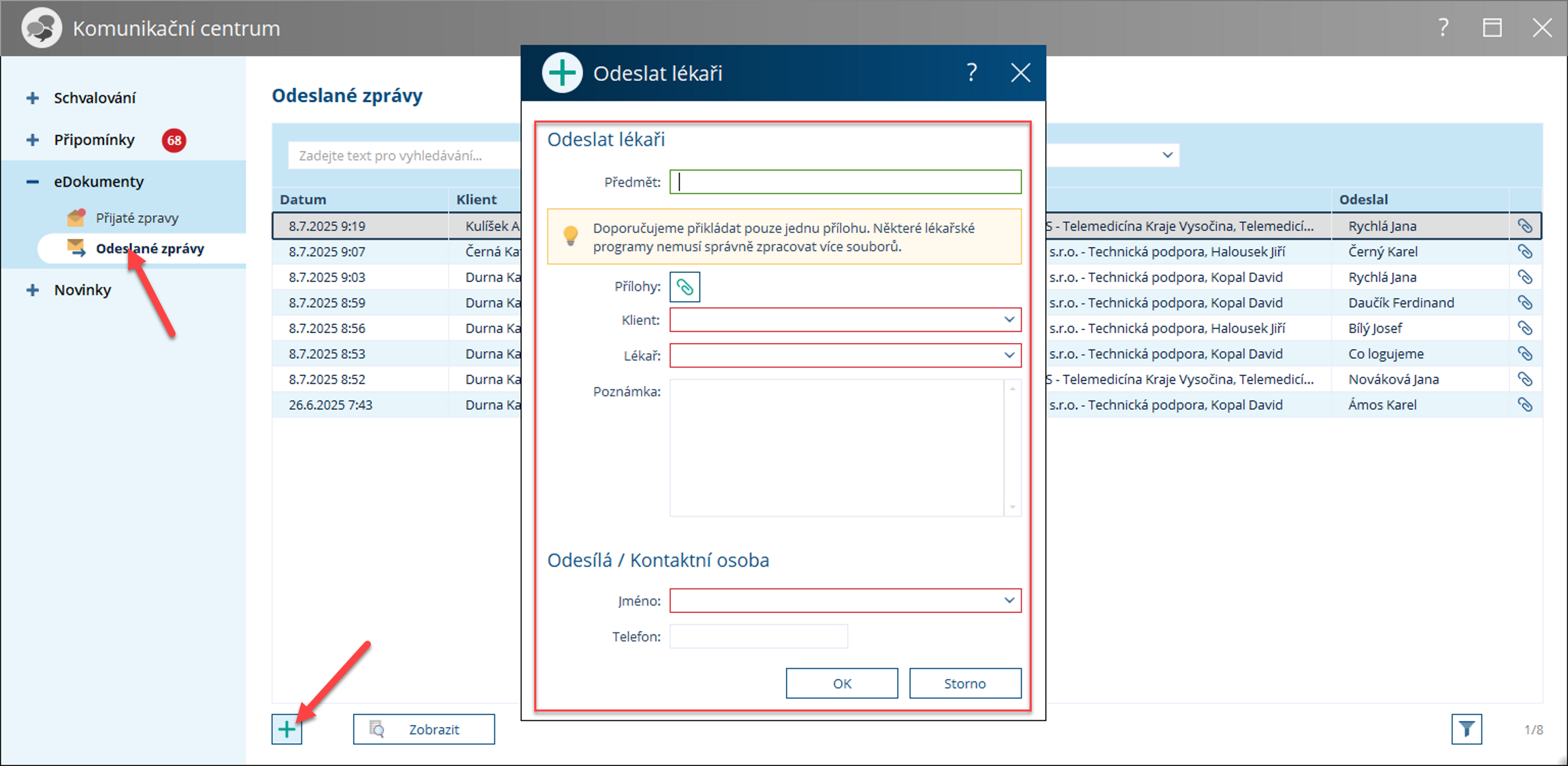Screen dimensions: 1568x766
Task: Click the Storno button
Action: 964,683
